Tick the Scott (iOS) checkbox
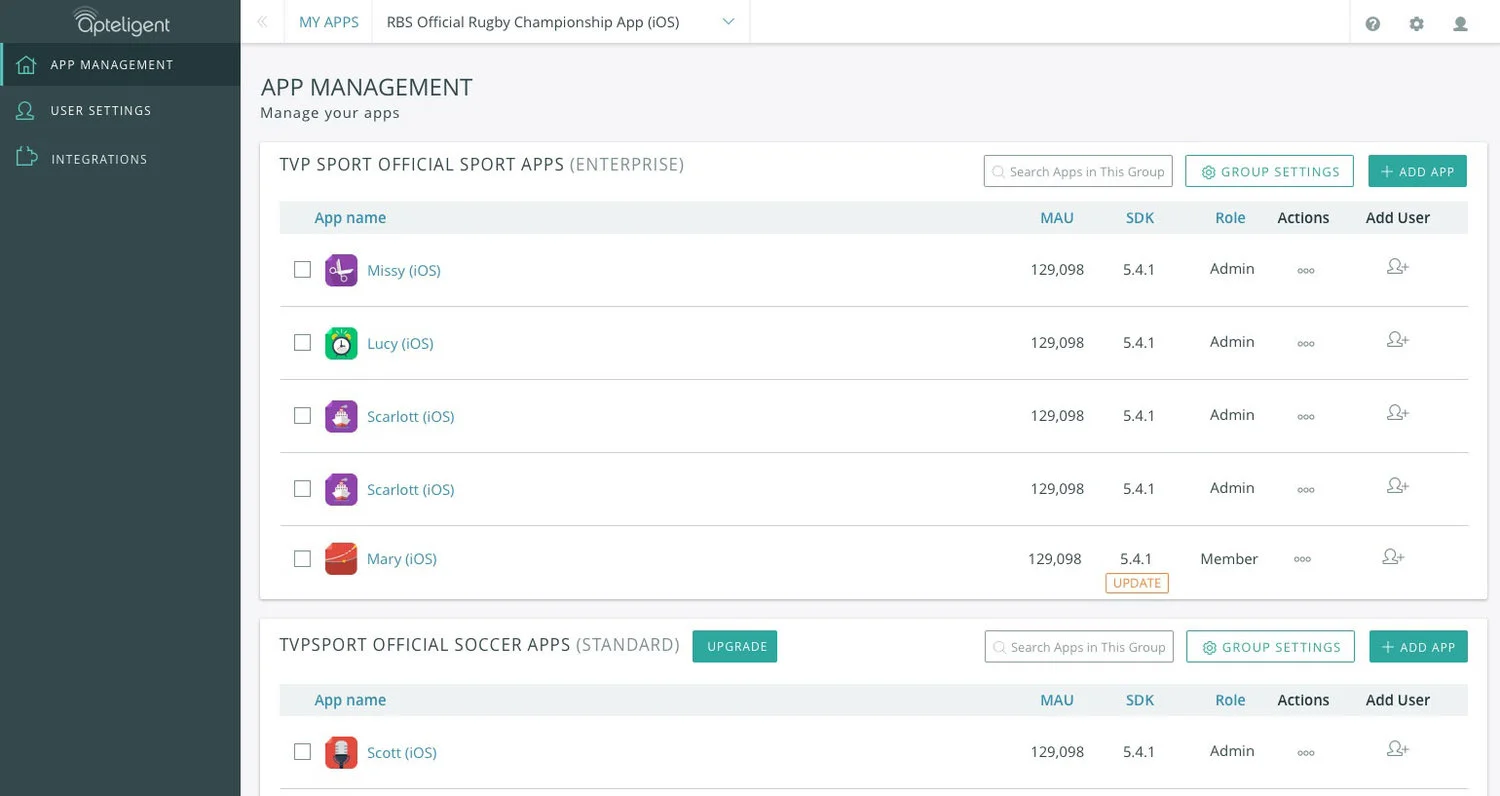This screenshot has height=796, width=1500. click(302, 752)
